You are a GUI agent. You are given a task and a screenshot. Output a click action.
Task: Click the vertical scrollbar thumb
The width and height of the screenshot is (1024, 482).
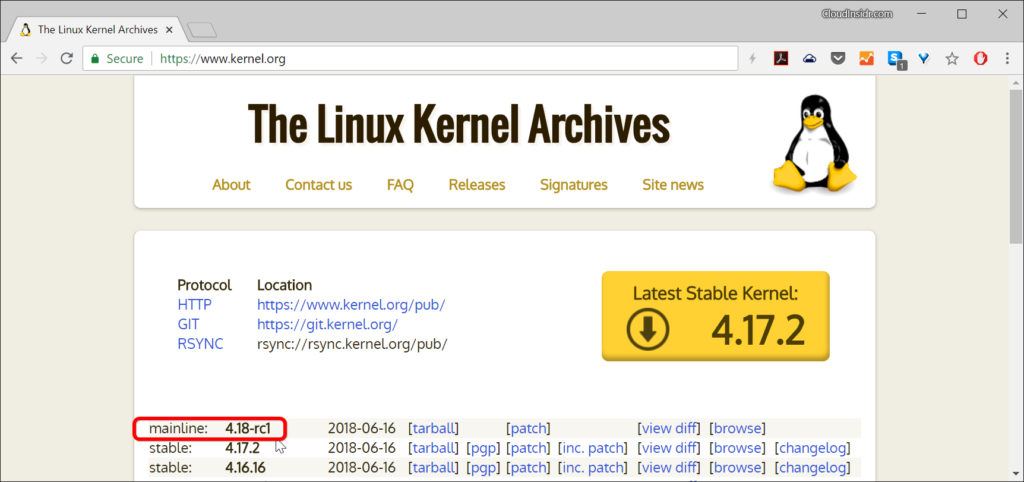click(1016, 169)
